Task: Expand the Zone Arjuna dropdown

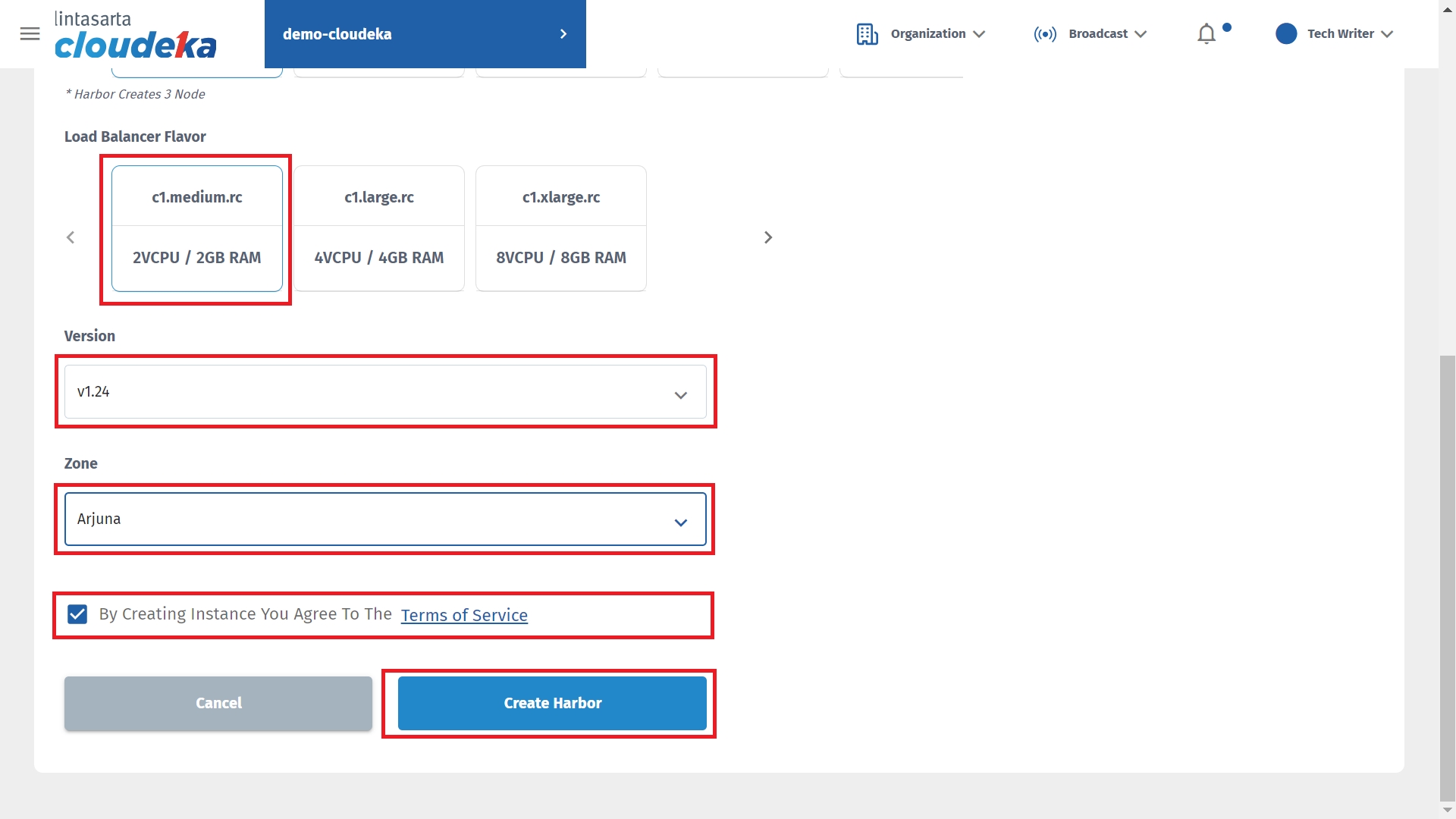Action: point(385,519)
